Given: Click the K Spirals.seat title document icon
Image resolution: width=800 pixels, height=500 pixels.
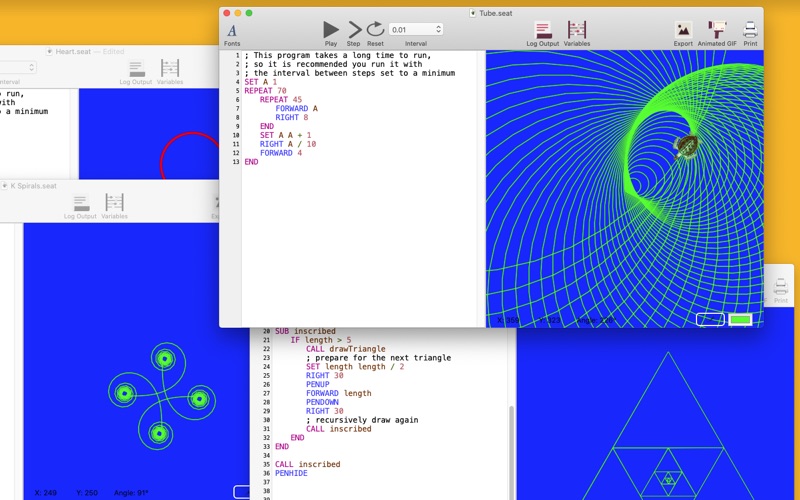Looking at the screenshot, I should (x=5, y=186).
